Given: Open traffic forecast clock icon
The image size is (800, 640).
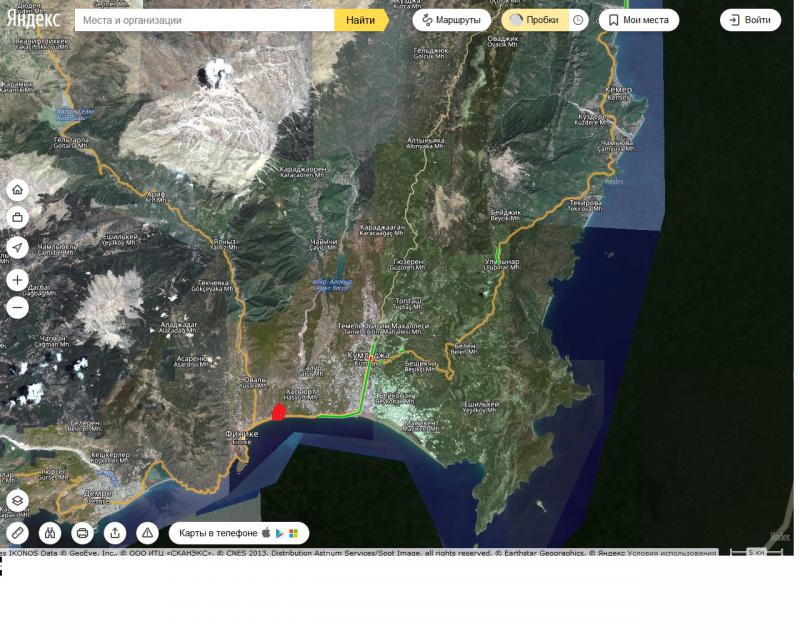Looking at the screenshot, I should 578,20.
